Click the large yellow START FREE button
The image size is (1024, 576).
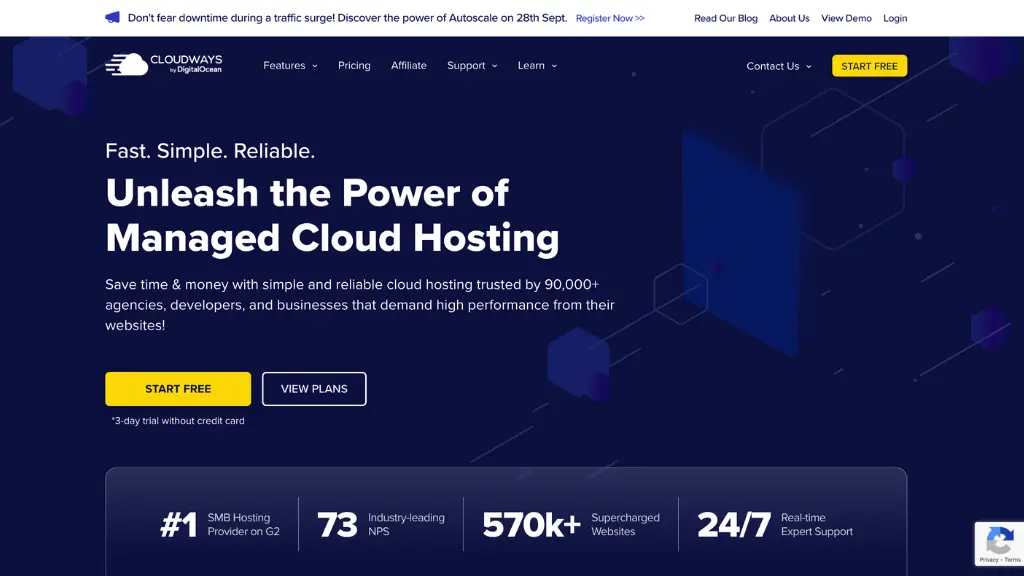178,389
